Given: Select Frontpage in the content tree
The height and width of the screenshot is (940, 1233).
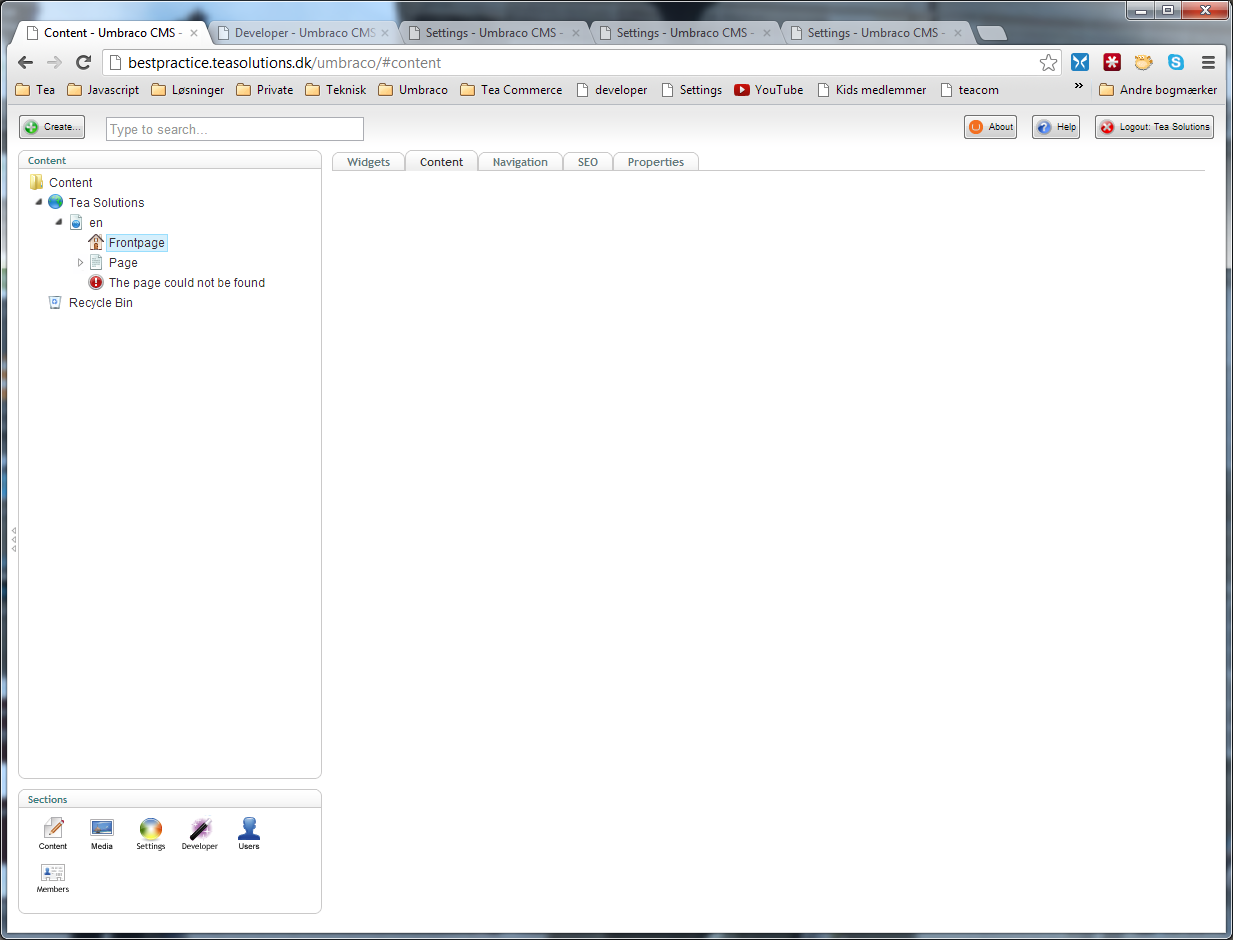Looking at the screenshot, I should [137, 242].
